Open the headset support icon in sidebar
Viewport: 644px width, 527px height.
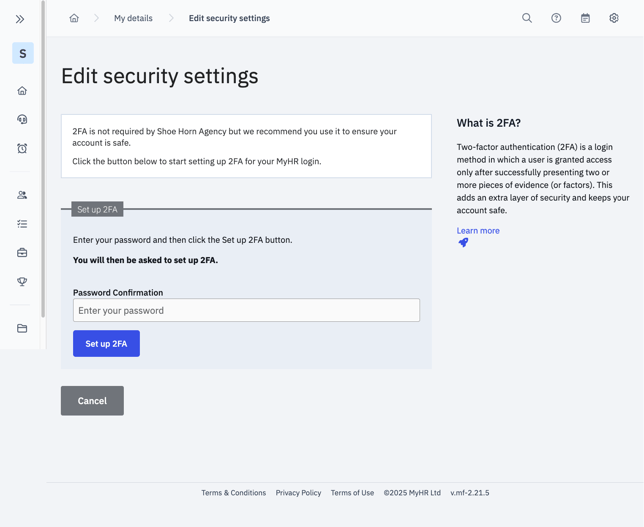pyautogui.click(x=22, y=119)
